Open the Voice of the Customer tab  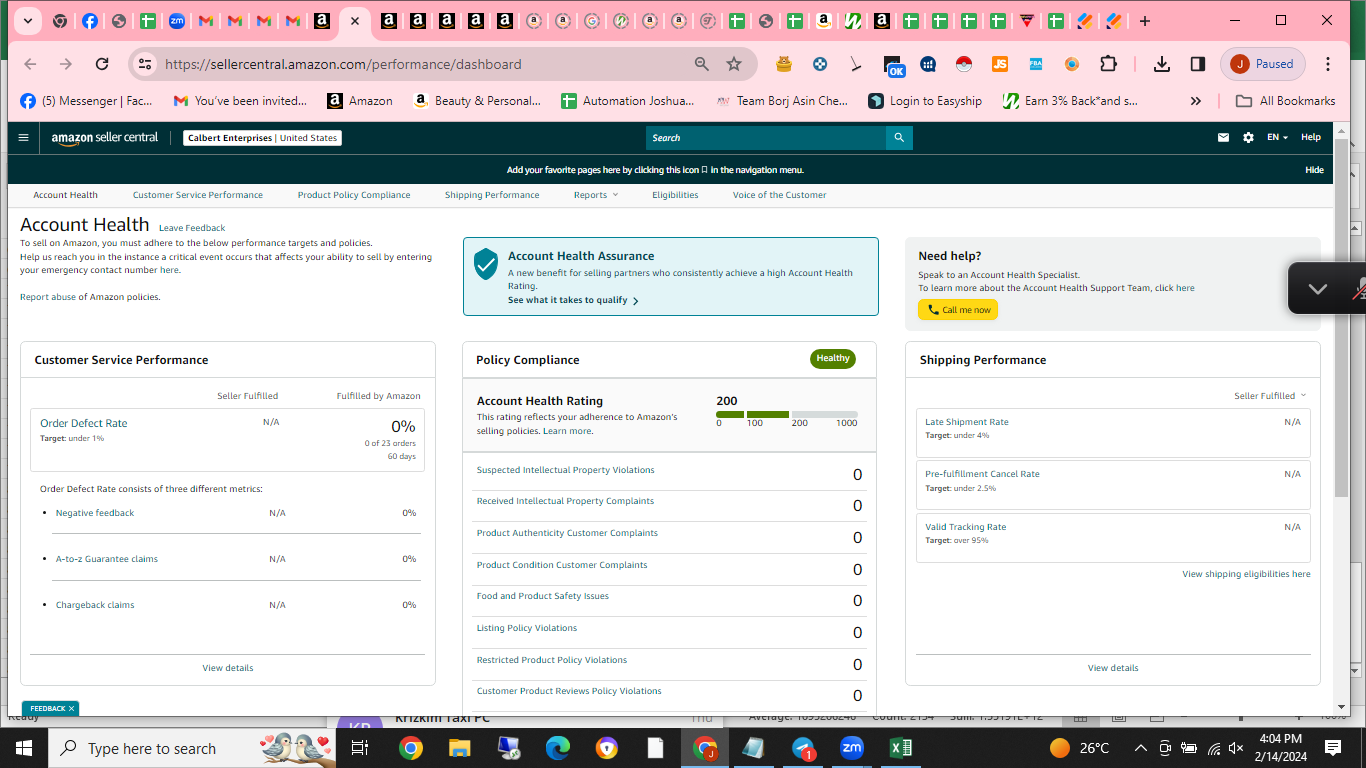click(780, 195)
